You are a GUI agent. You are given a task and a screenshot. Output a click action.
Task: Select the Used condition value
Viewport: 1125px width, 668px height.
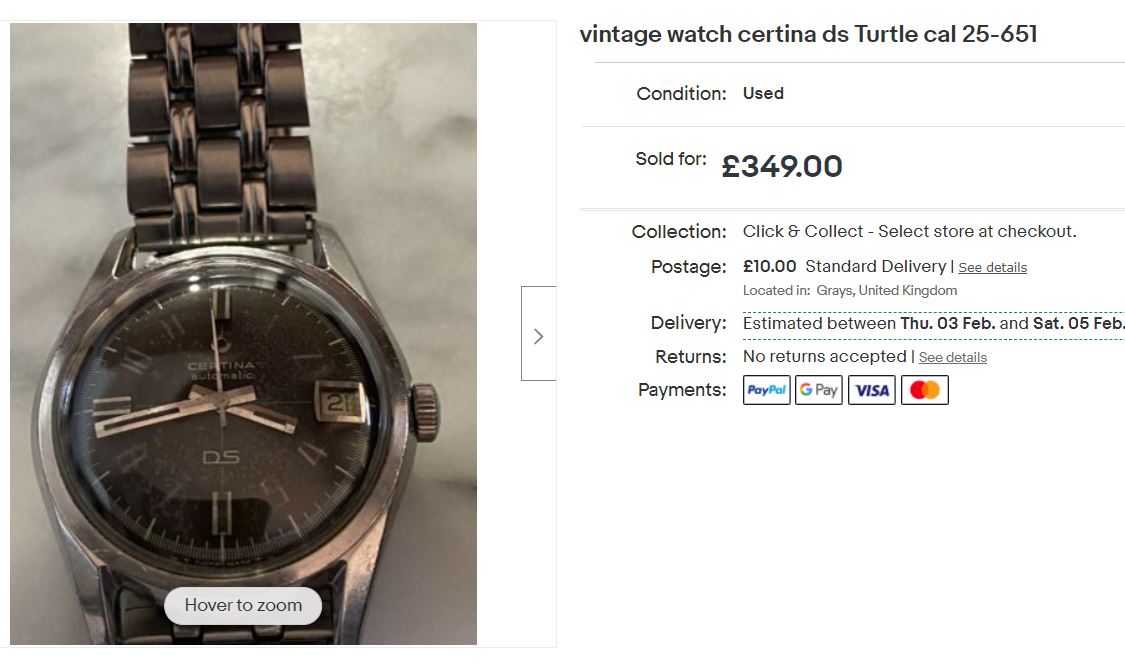coord(763,94)
